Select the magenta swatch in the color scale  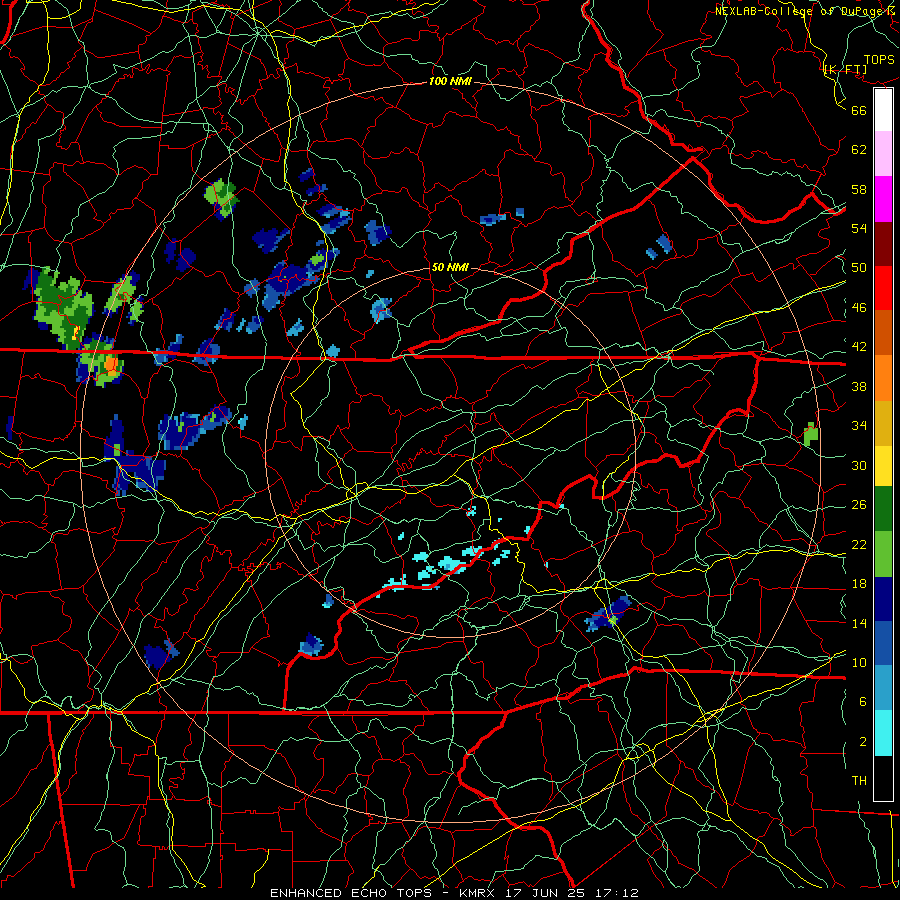[x=883, y=199]
